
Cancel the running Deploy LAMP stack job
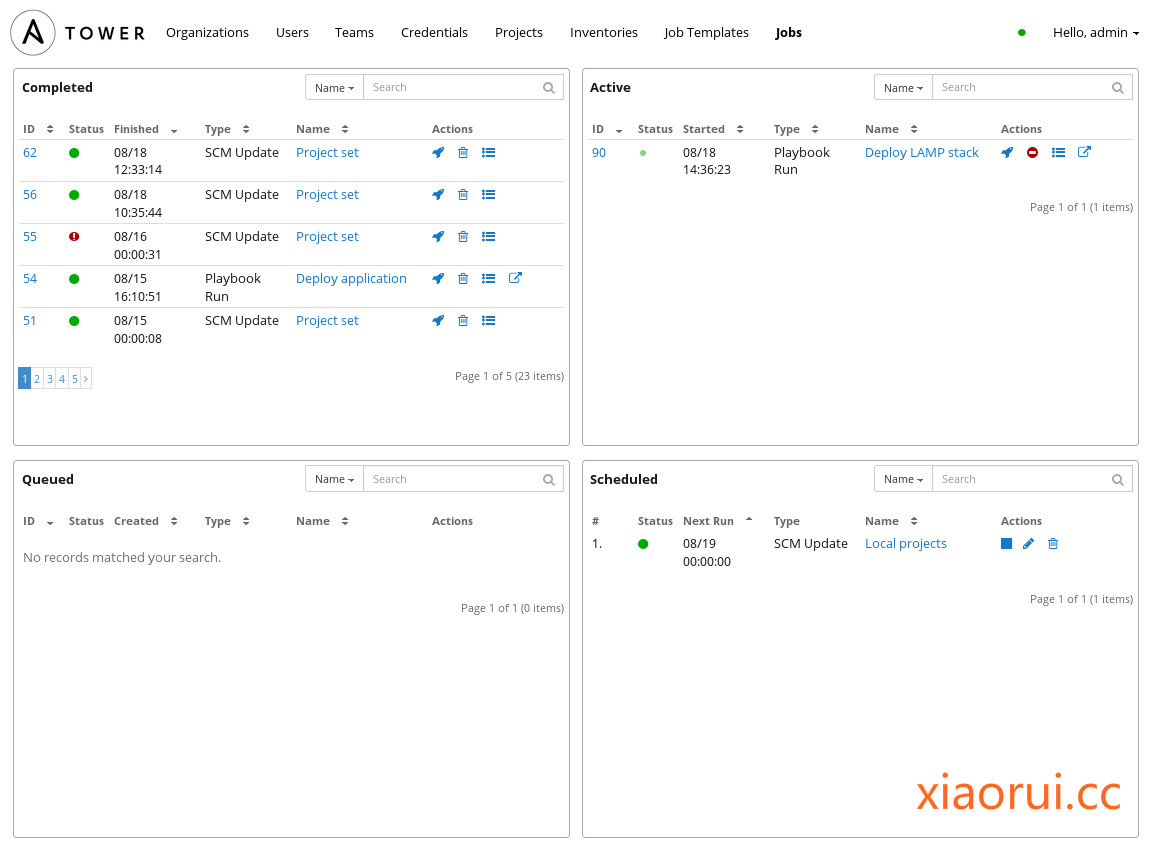tap(1032, 153)
